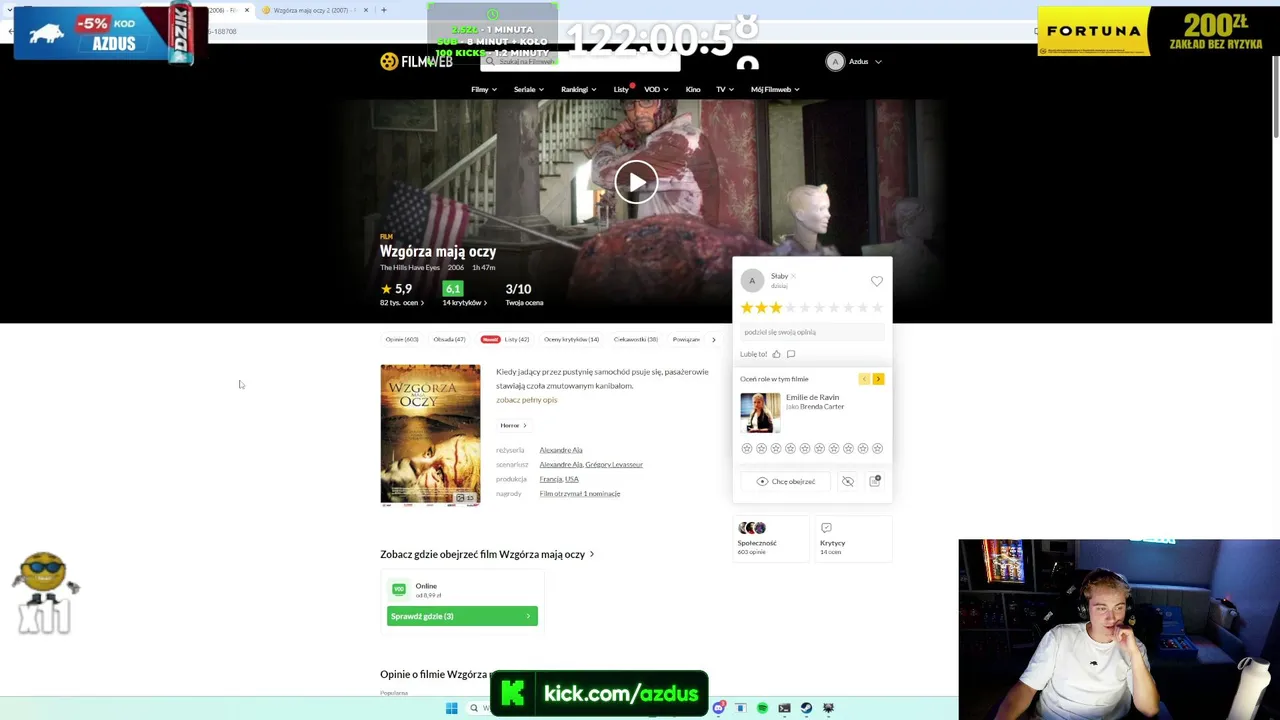Open the Film otrzymał 1 nominację link
The height and width of the screenshot is (720, 1280).
click(580, 494)
